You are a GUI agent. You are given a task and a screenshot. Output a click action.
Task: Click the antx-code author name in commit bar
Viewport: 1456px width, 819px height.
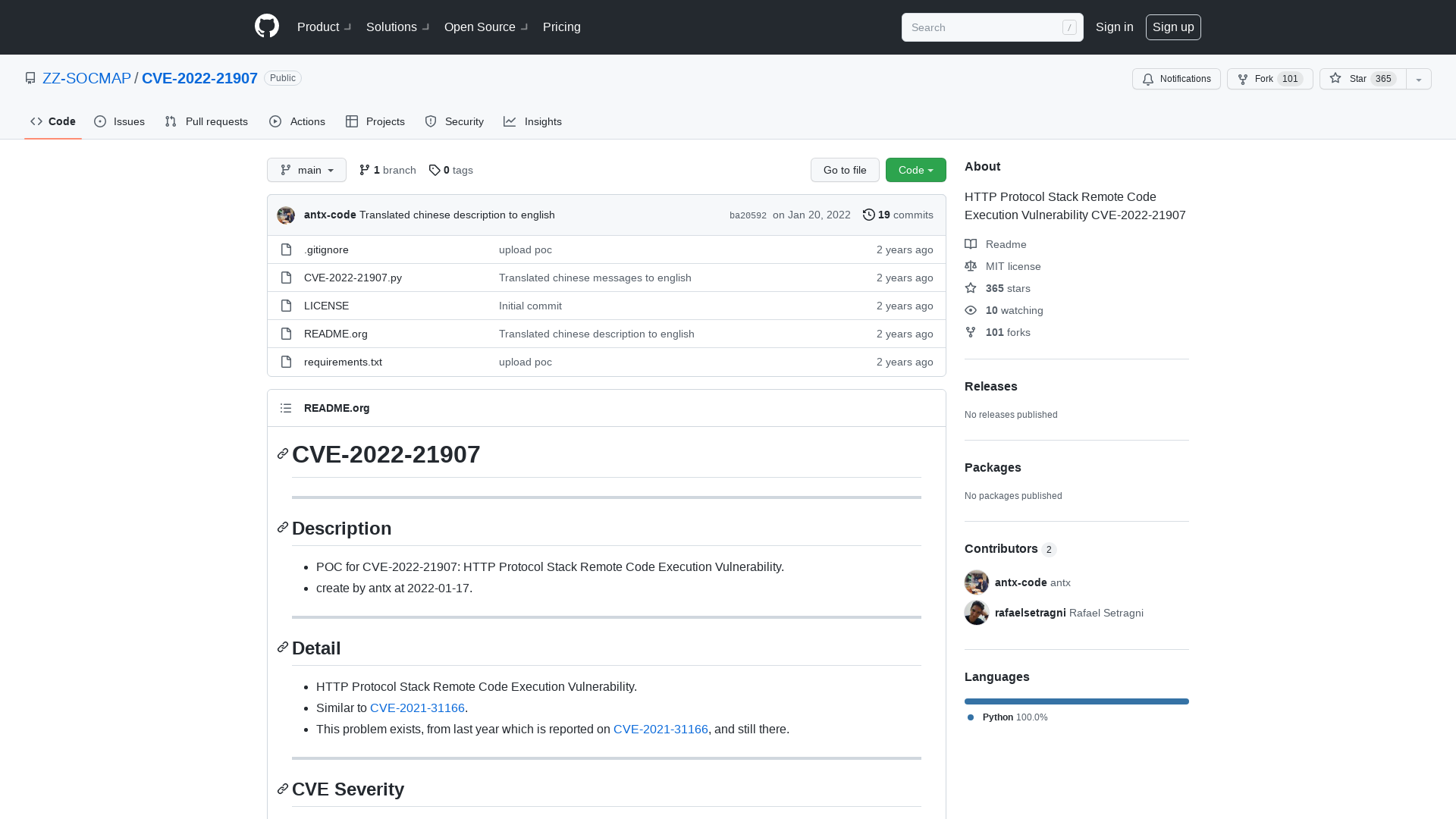pos(330,215)
